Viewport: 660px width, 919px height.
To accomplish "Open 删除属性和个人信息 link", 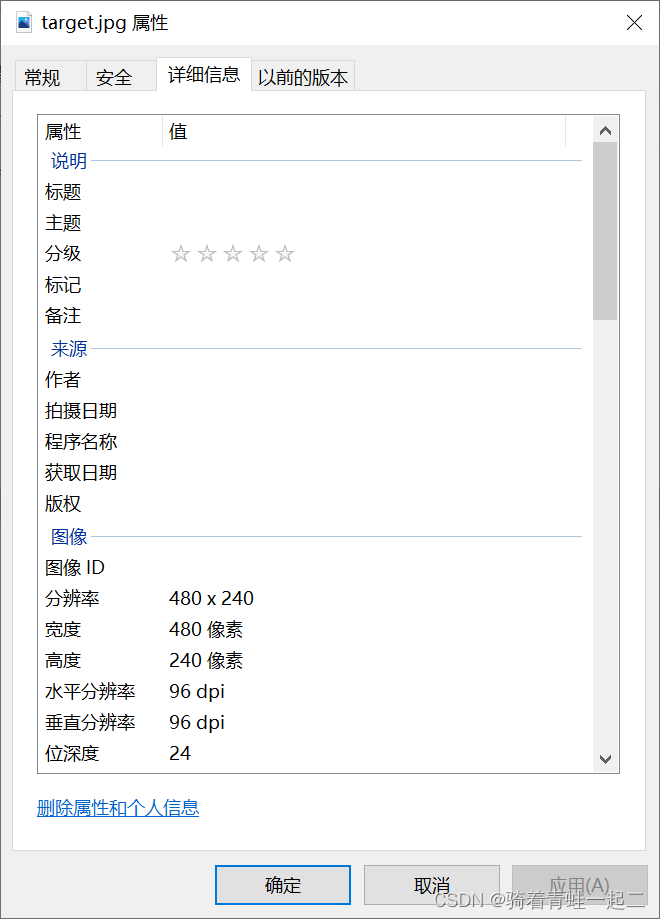I will 118,808.
